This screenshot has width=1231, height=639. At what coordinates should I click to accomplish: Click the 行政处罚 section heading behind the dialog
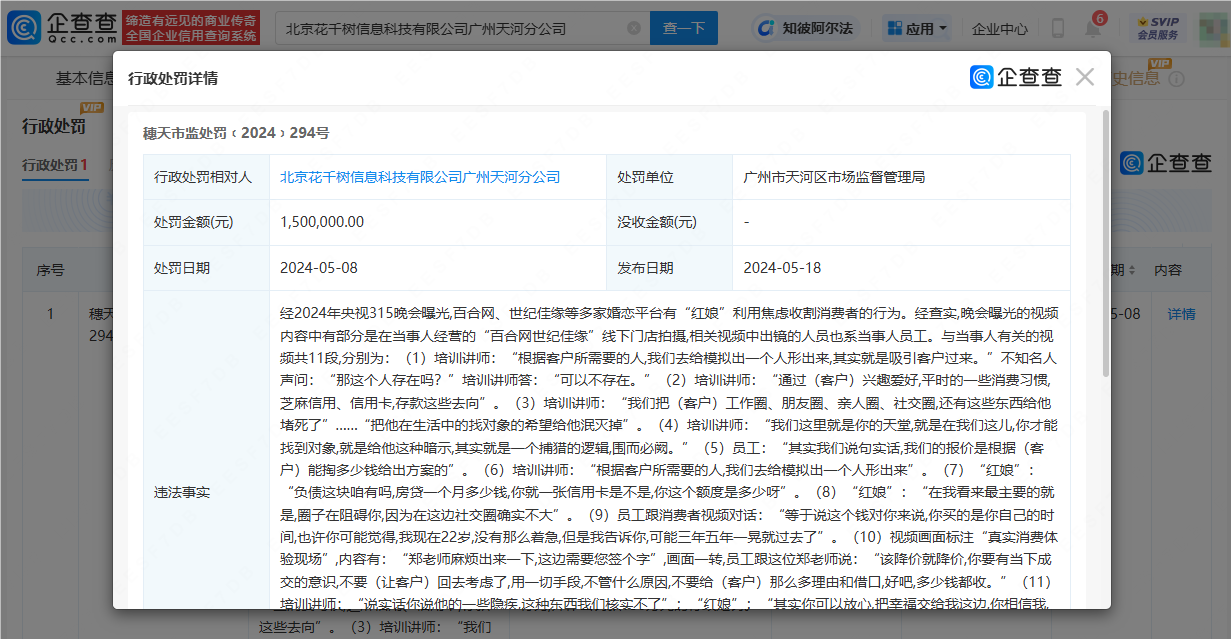pyautogui.click(x=54, y=126)
